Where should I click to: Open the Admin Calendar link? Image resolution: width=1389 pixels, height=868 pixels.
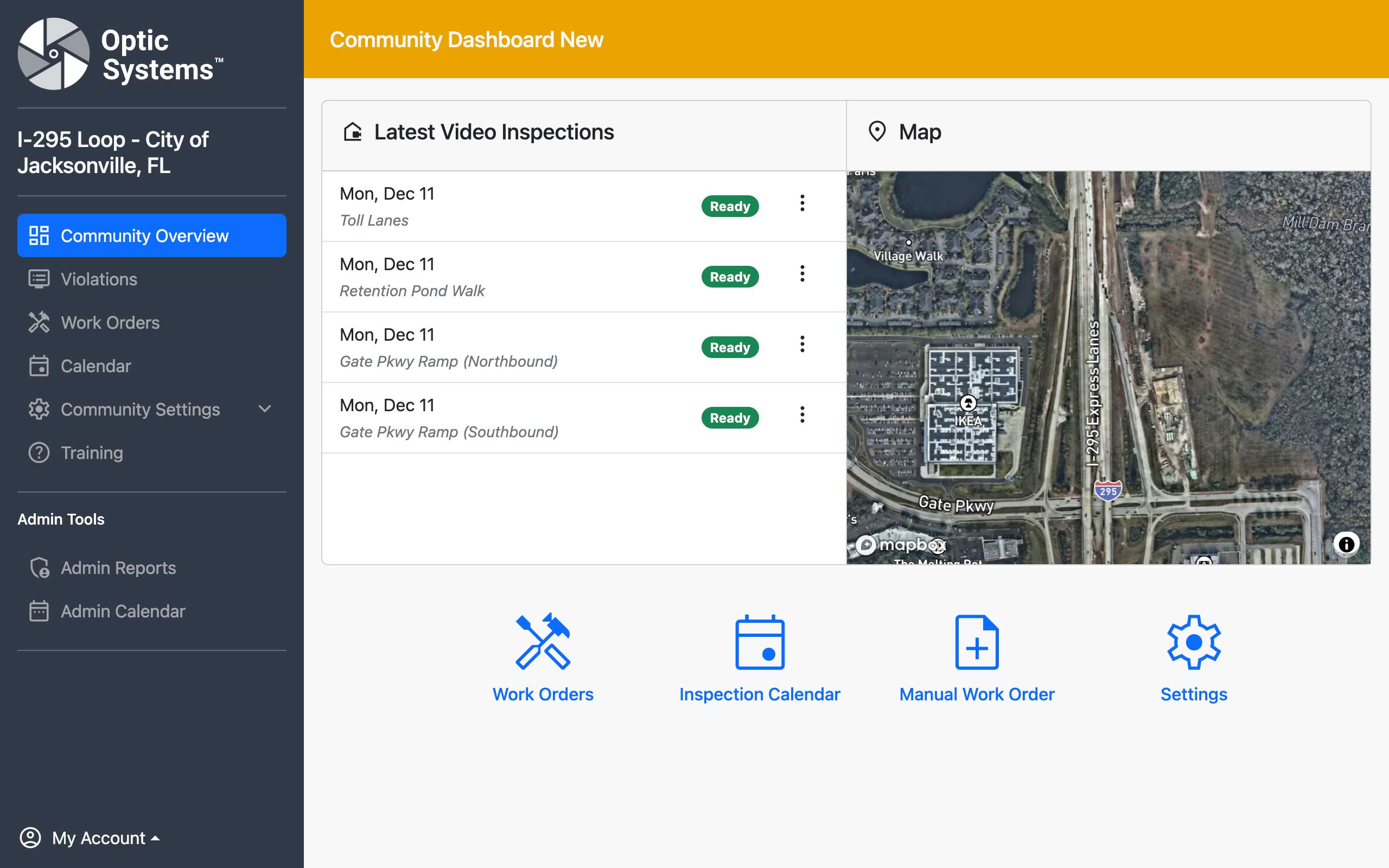pos(122,611)
